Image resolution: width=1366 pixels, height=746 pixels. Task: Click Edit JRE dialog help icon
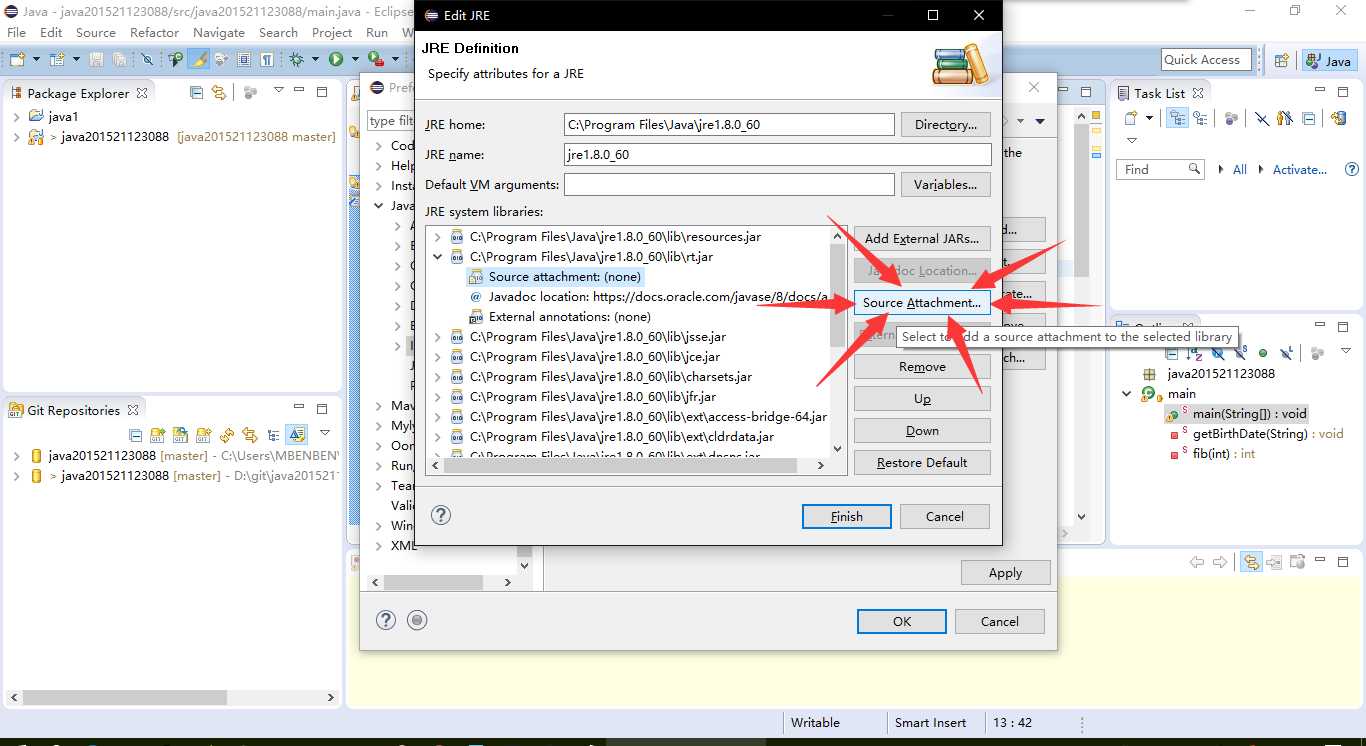441,515
